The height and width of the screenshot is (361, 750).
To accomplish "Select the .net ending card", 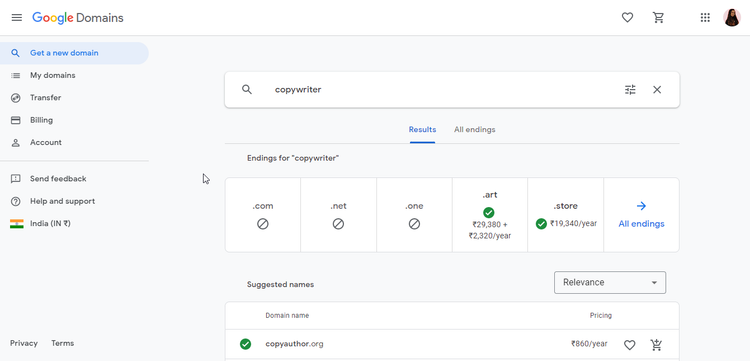I will pos(338,215).
